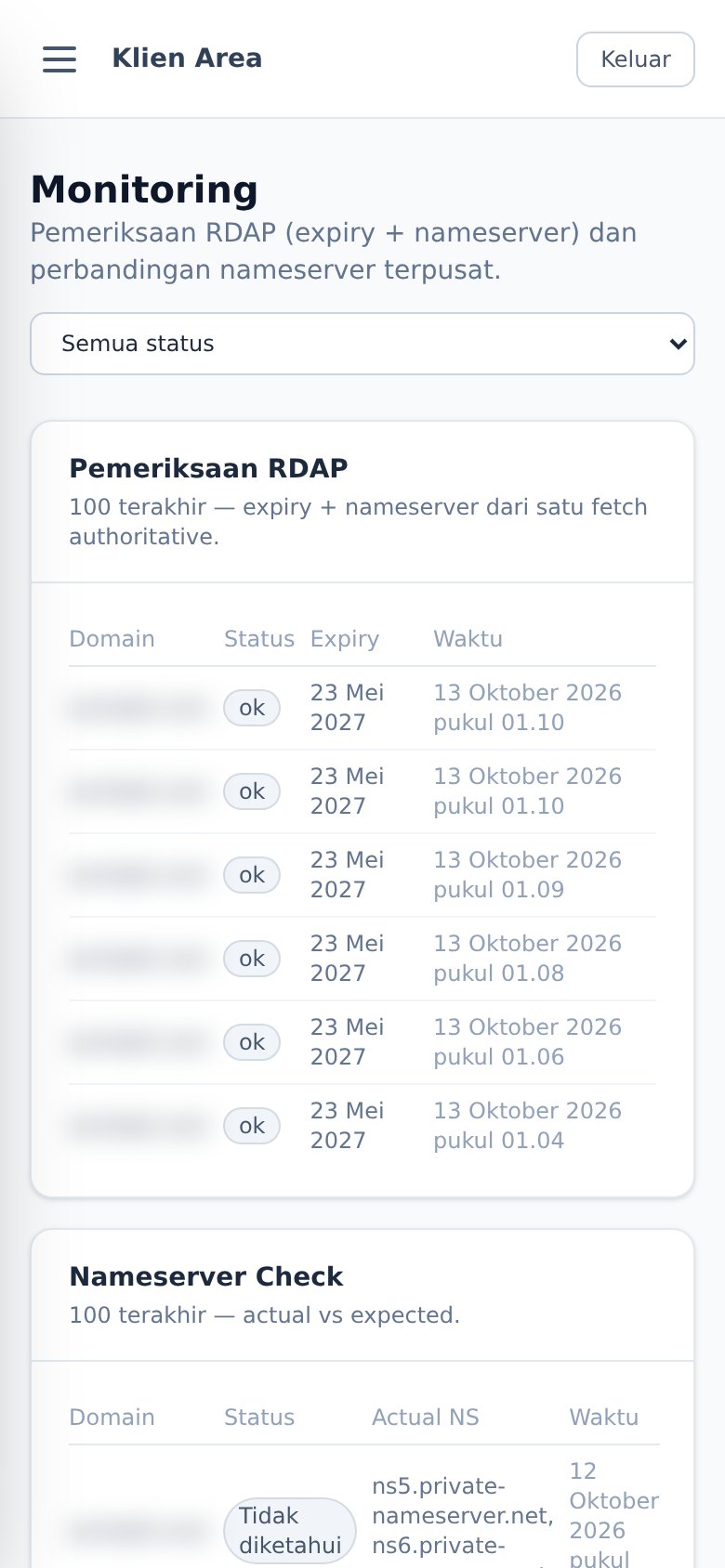
Task: Click the ok status badge in the pukul 01.09 row
Action: click(252, 875)
